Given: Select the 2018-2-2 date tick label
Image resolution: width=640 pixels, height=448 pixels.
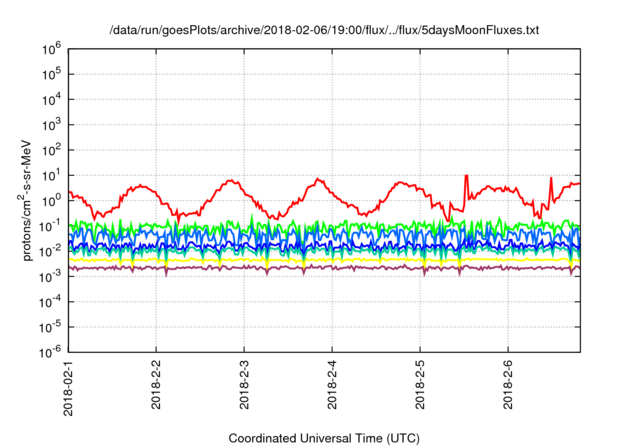Looking at the screenshot, I should 156,385.
